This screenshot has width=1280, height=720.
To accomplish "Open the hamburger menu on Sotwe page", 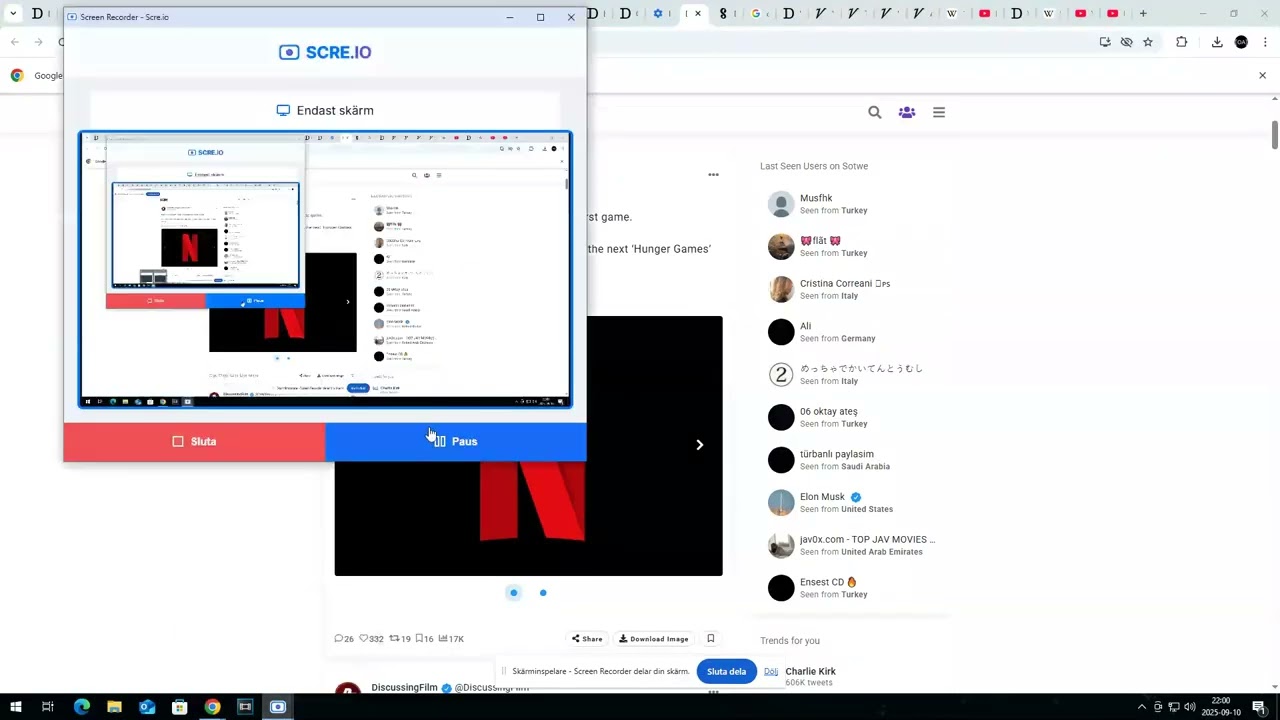I will (939, 112).
